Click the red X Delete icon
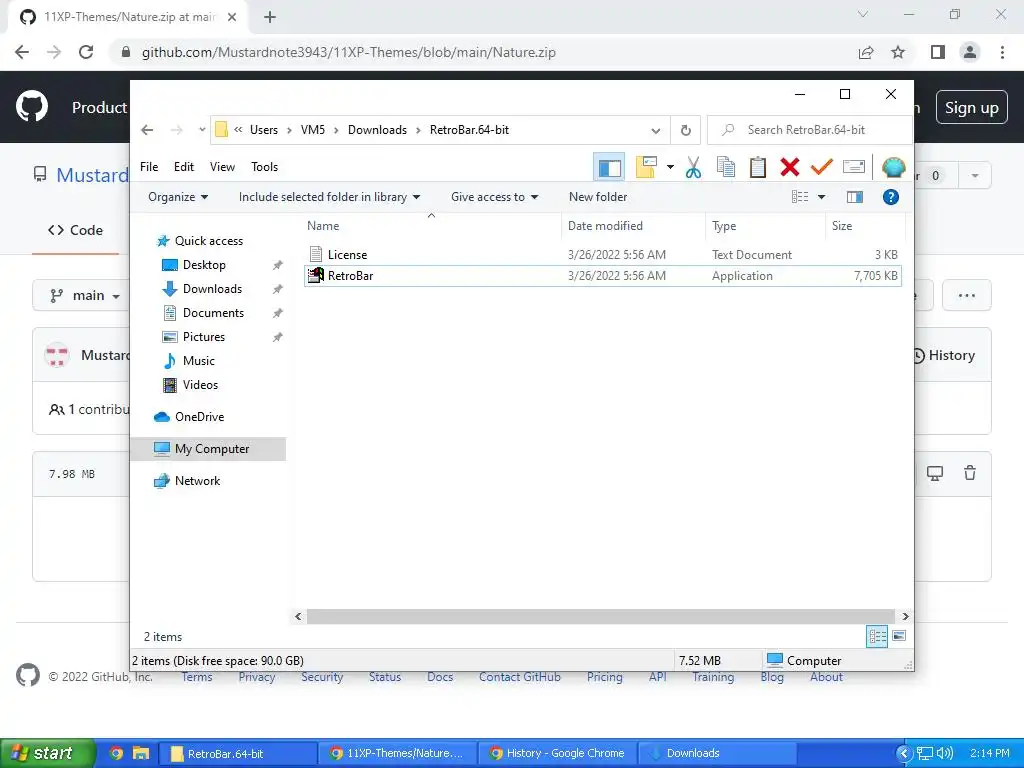1024x768 pixels. [790, 167]
